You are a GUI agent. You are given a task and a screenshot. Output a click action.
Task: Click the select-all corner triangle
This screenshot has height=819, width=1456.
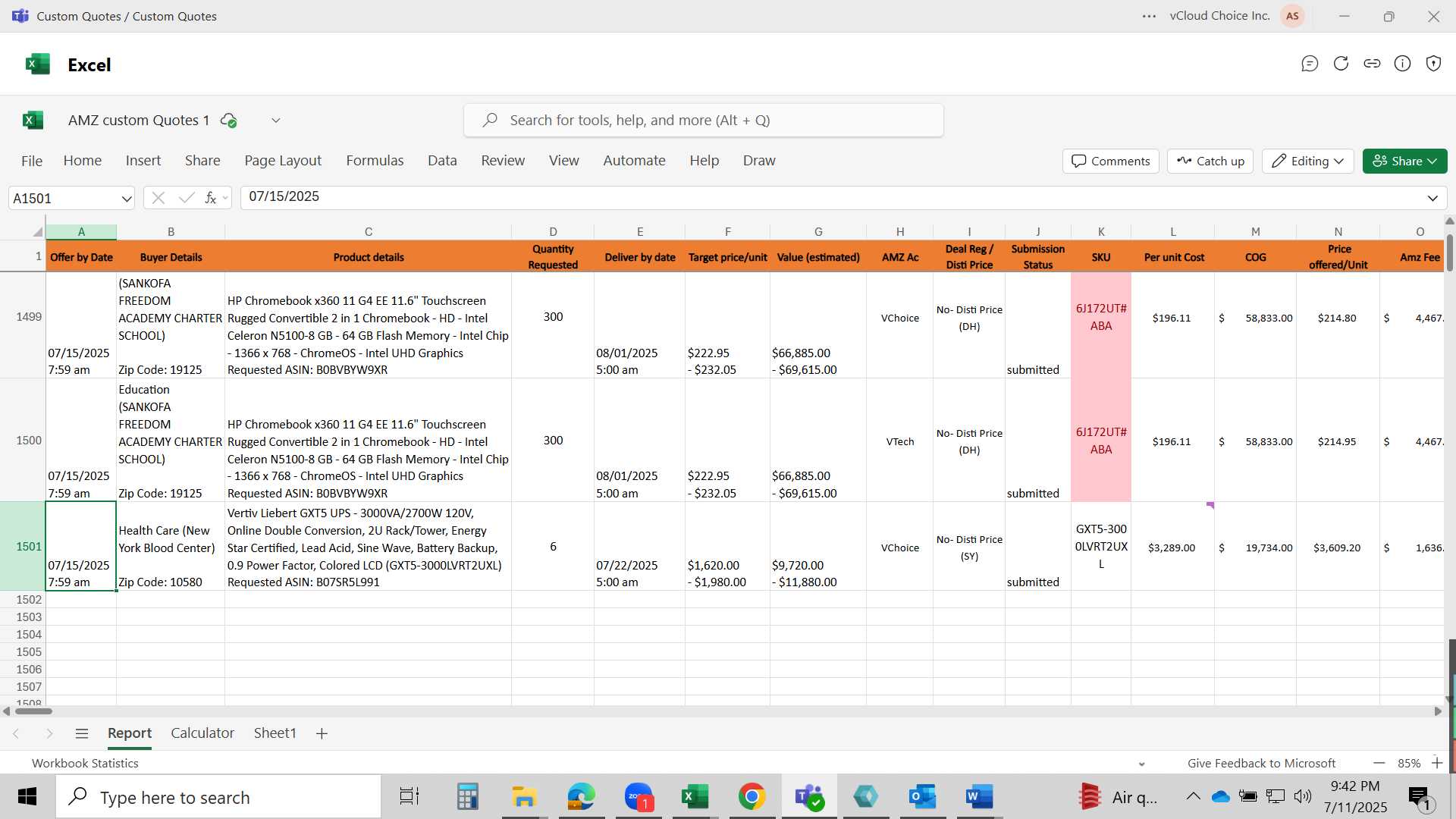(x=37, y=231)
